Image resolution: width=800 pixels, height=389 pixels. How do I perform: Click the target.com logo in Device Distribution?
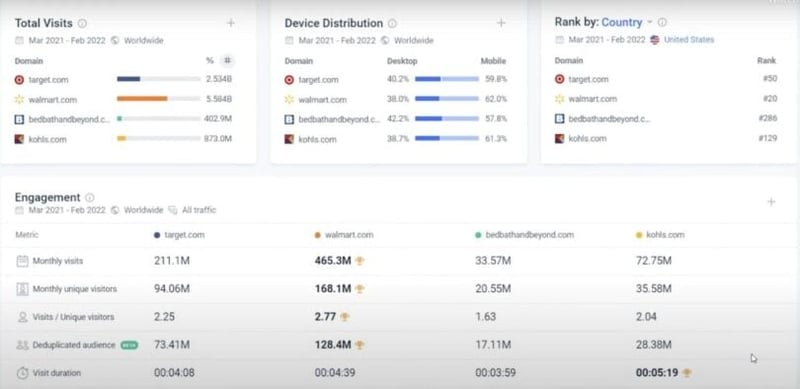[289, 80]
